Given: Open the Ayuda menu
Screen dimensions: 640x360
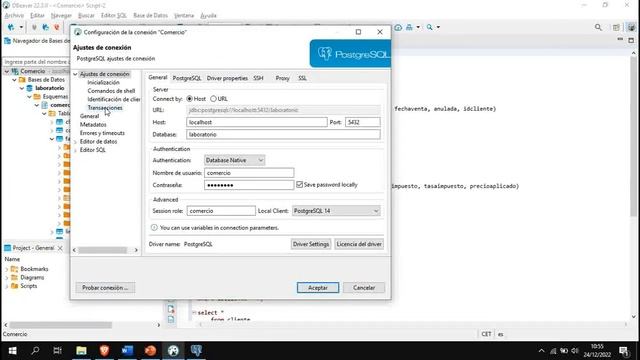Looking at the screenshot, I should click(x=208, y=16).
